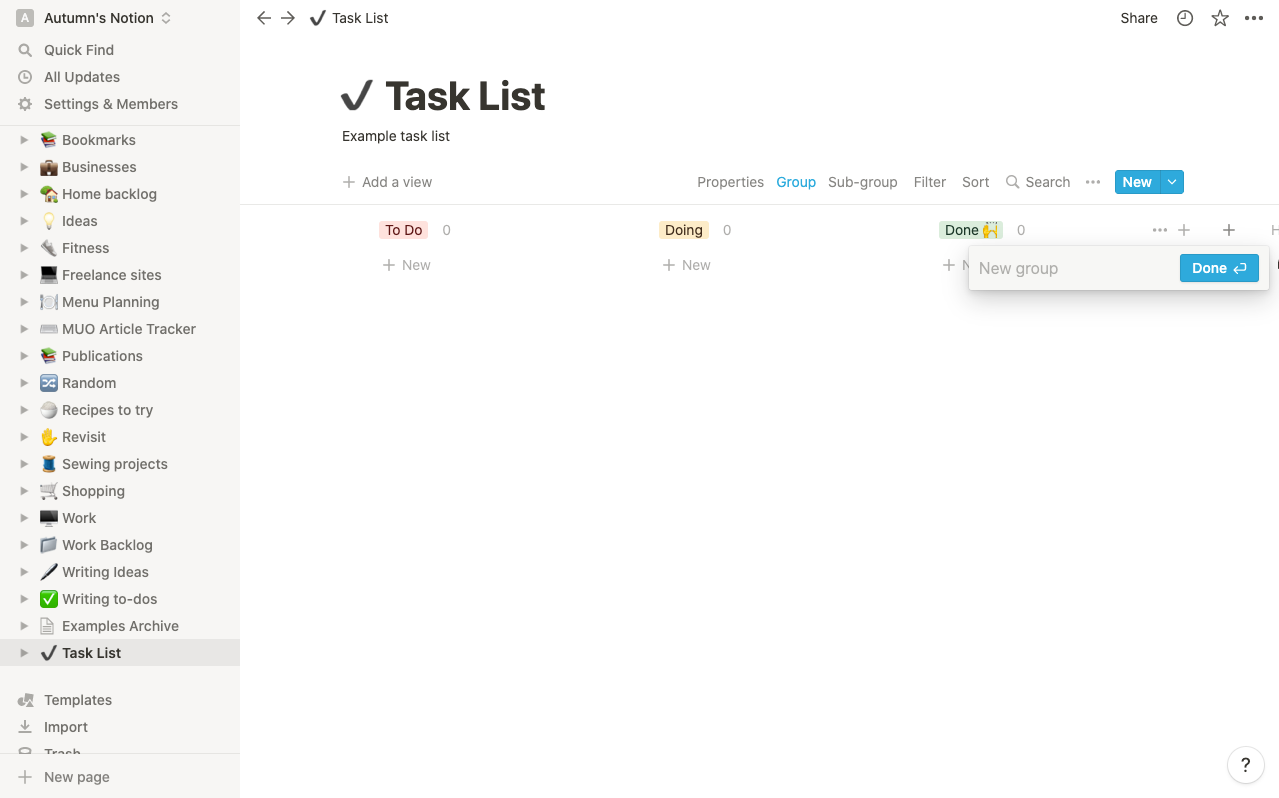
Task: Open help question mark button
Action: 1245,766
